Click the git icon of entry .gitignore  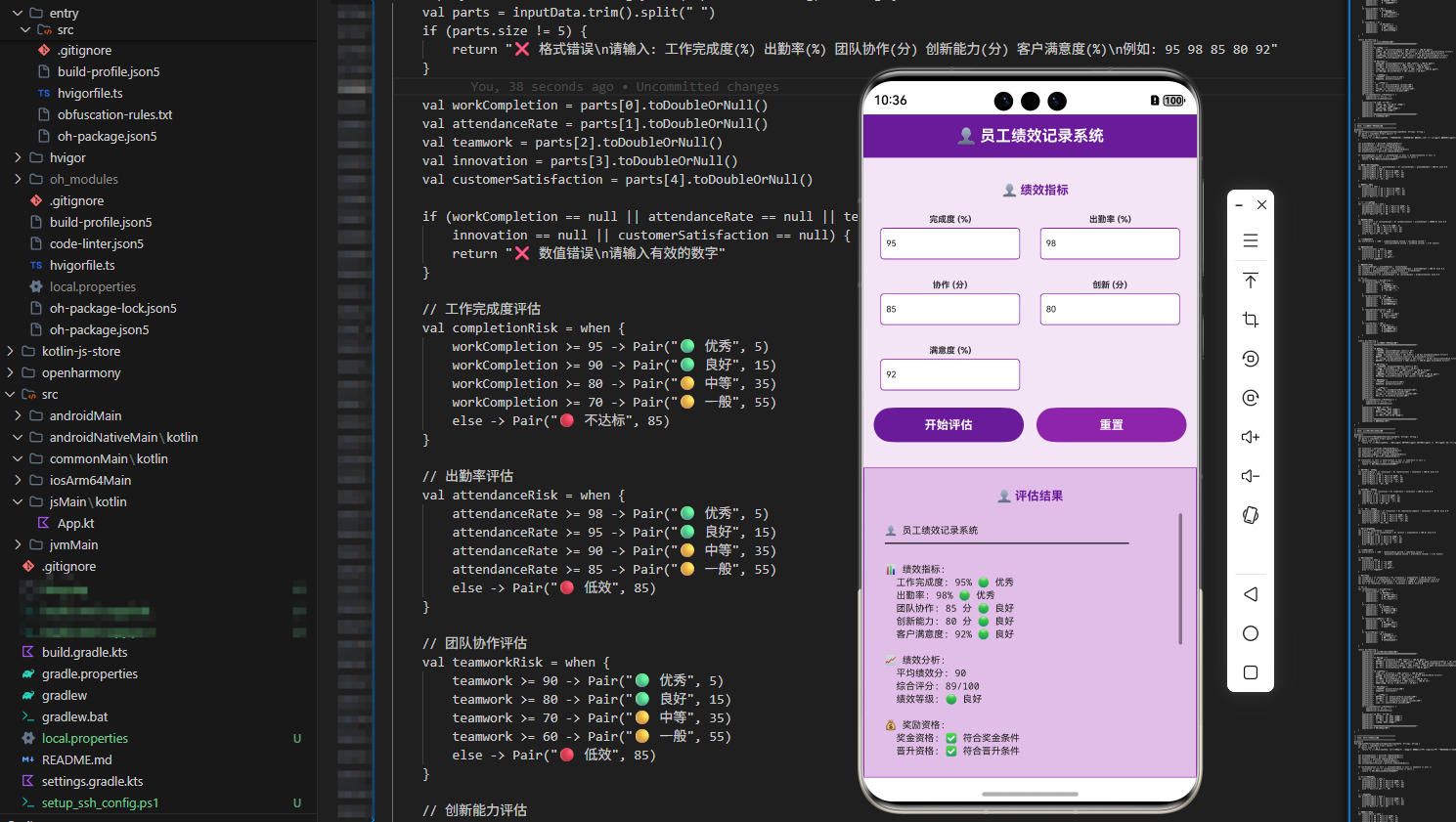click(43, 50)
